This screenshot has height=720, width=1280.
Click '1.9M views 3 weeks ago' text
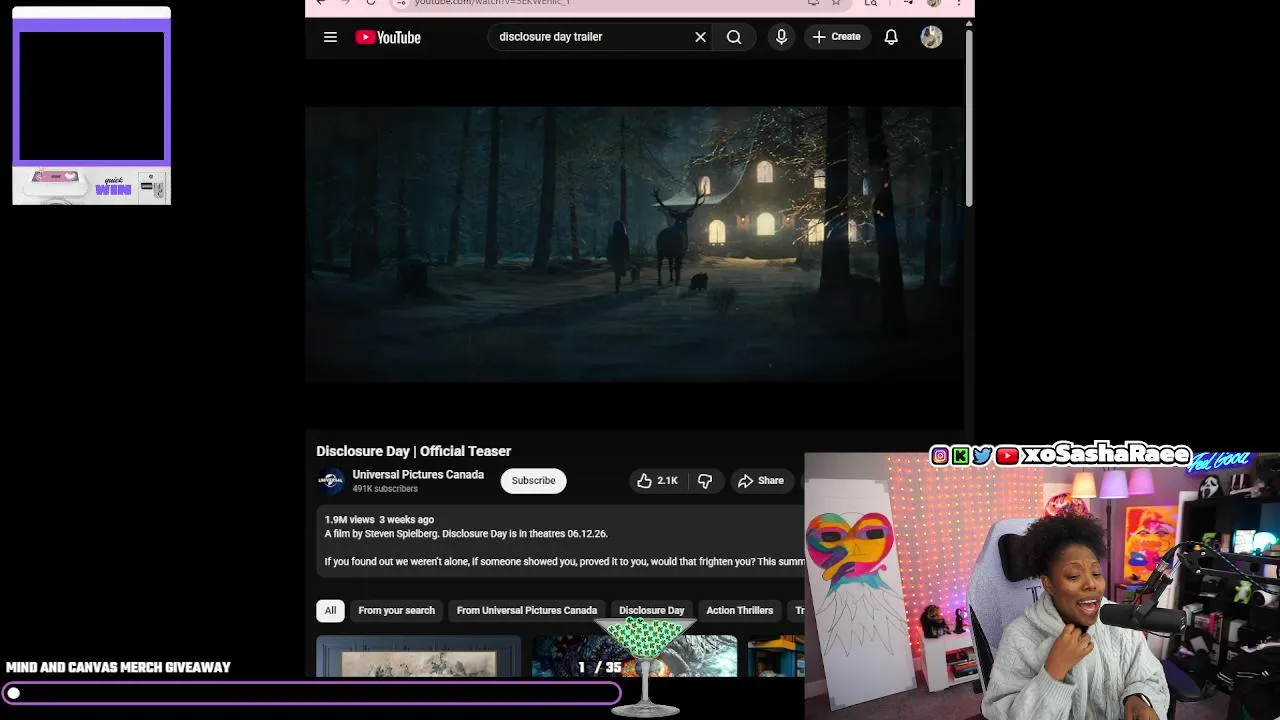[x=379, y=520]
